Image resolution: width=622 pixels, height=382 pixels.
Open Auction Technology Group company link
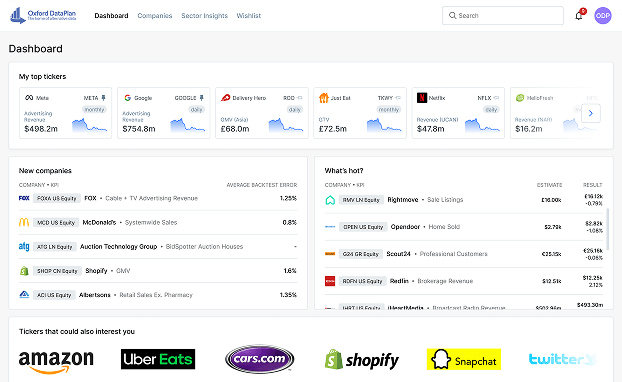119,246
